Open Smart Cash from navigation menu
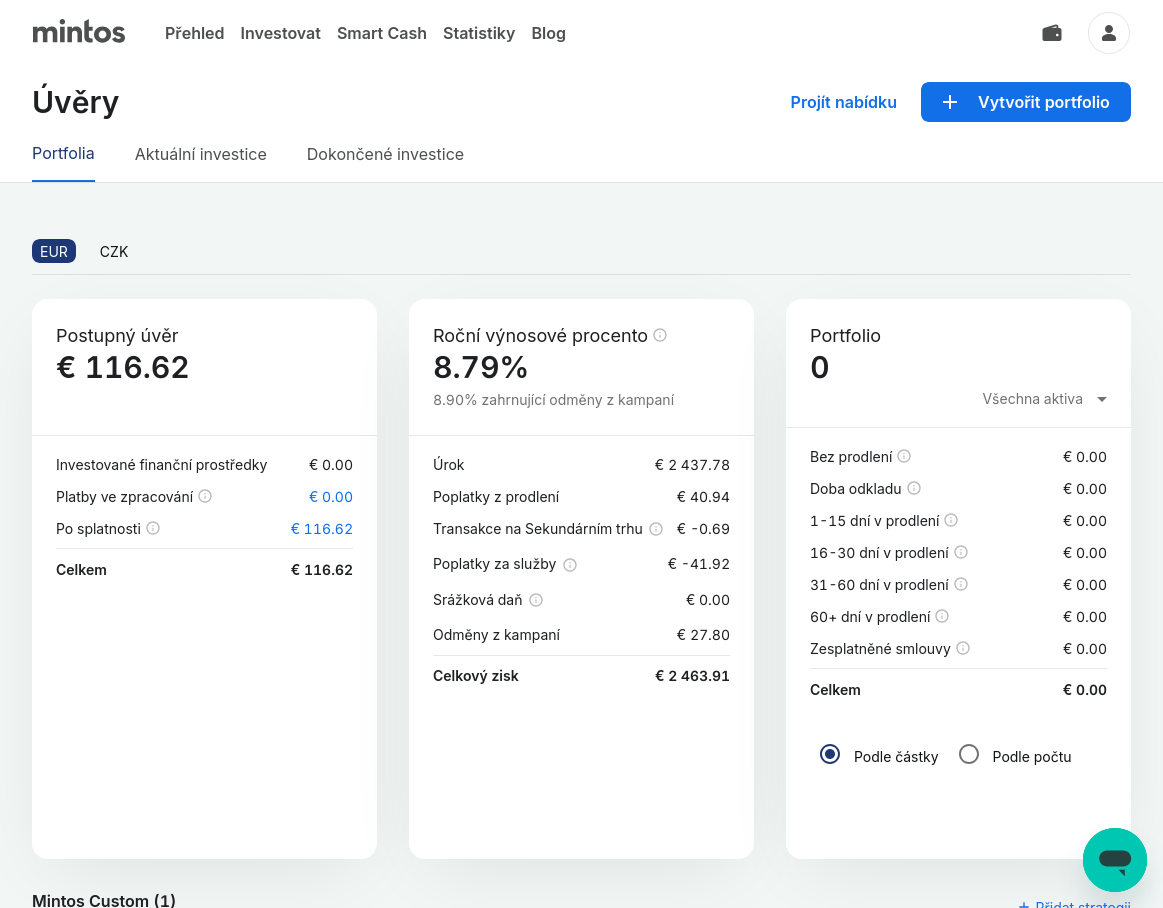This screenshot has height=908, width=1163. click(x=382, y=33)
